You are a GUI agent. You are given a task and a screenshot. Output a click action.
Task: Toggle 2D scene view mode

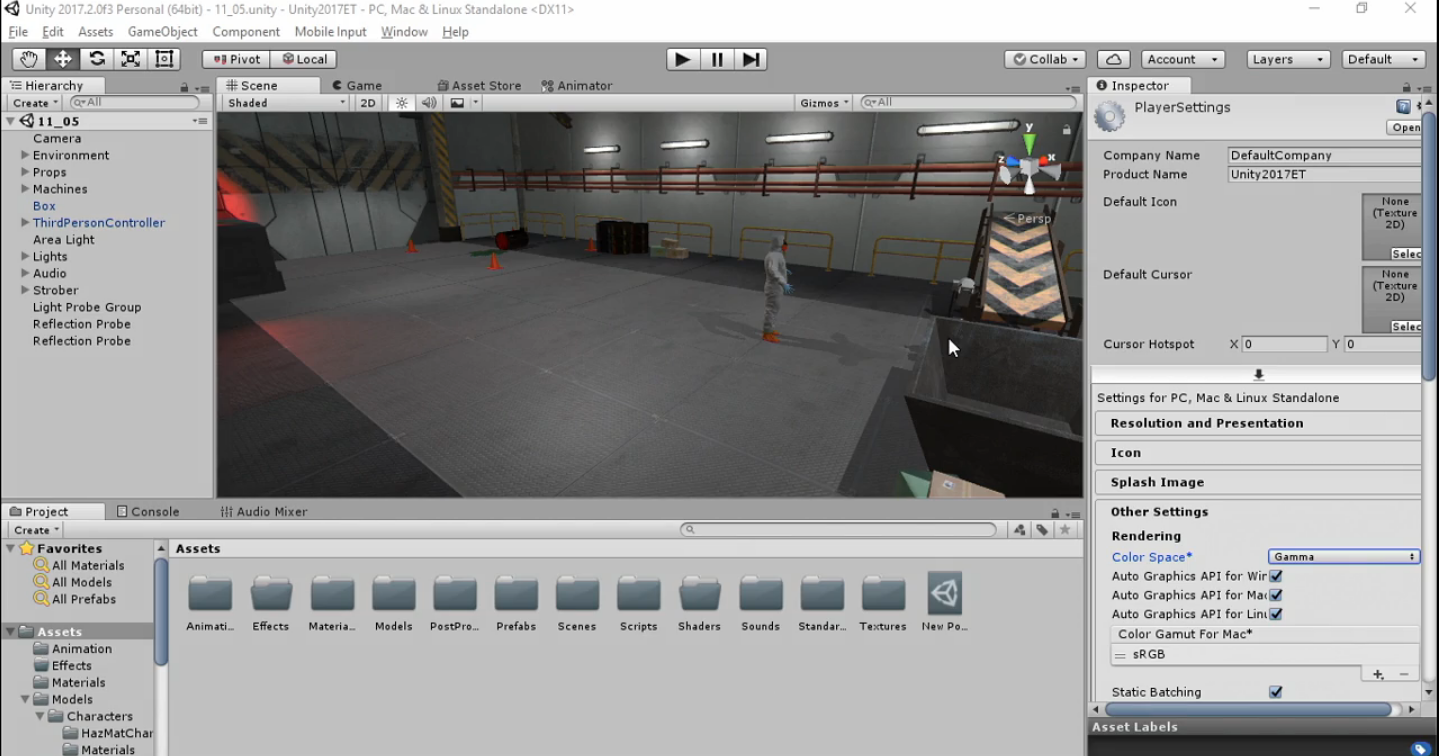368,103
